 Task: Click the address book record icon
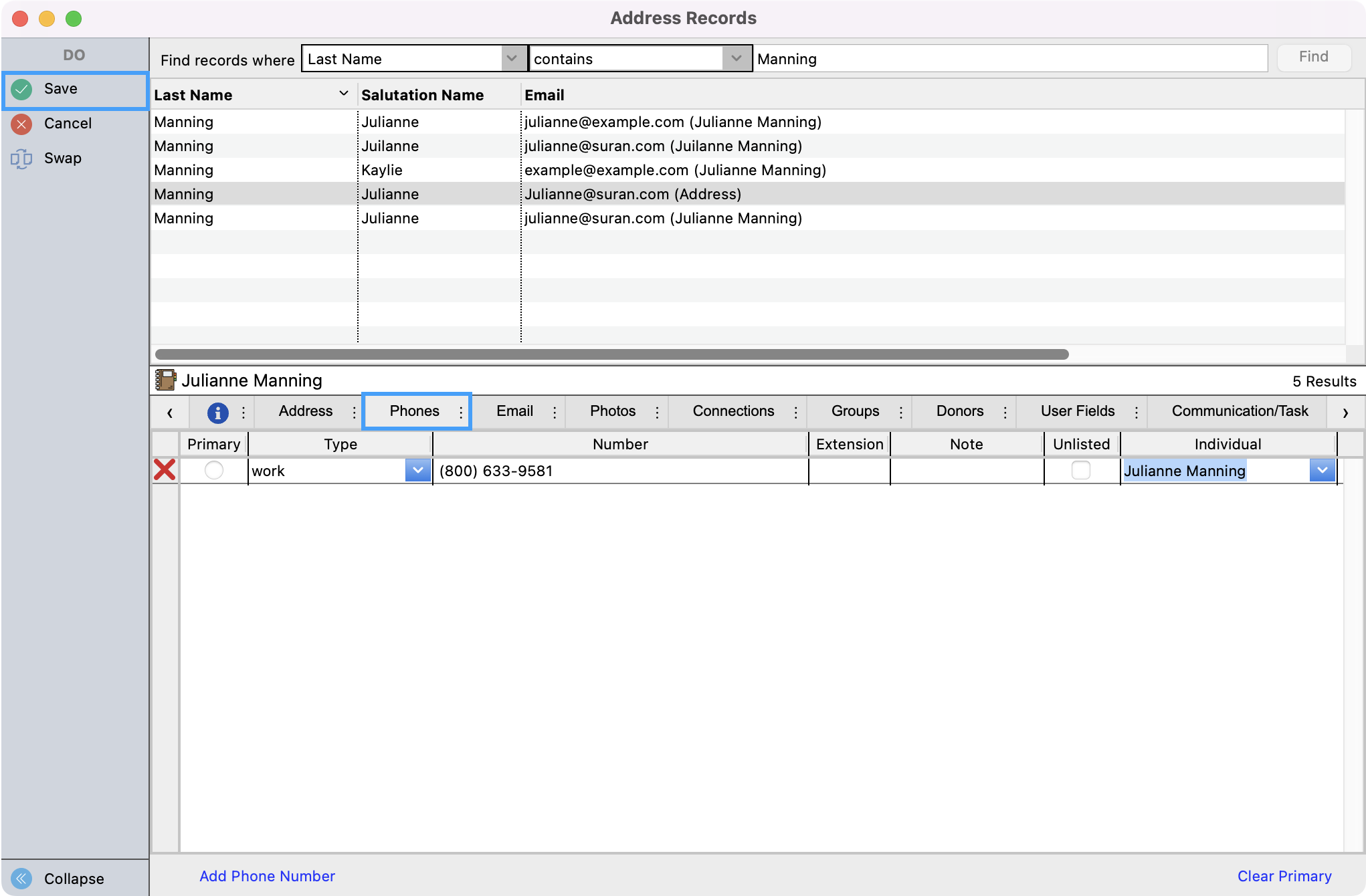165,380
